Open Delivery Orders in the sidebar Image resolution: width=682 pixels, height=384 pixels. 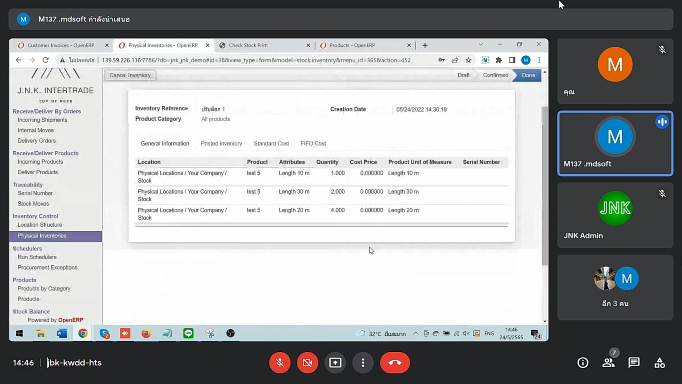pos(37,141)
